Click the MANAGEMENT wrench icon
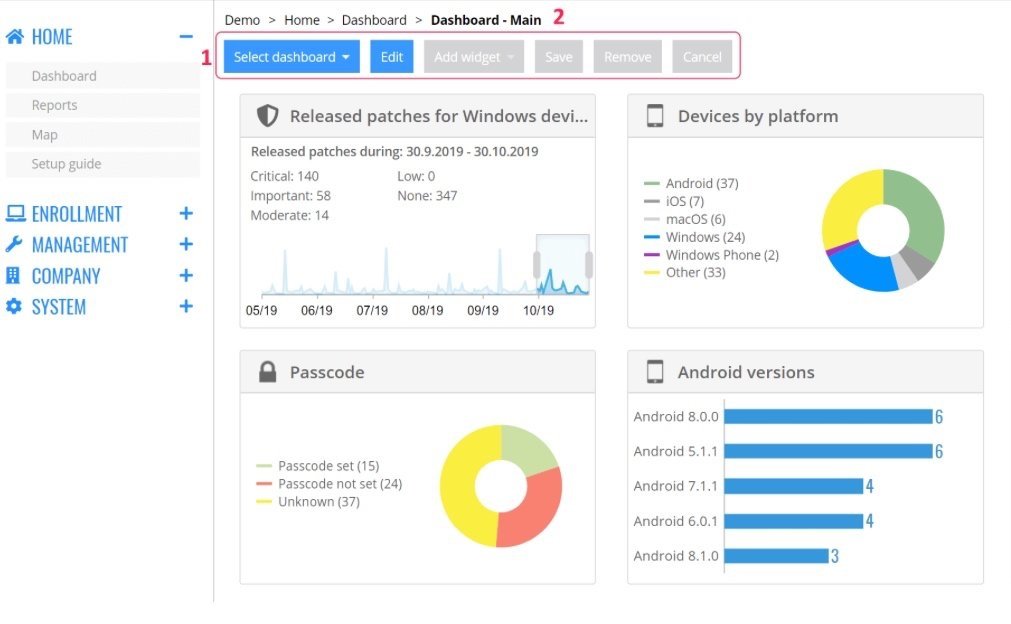 point(14,244)
